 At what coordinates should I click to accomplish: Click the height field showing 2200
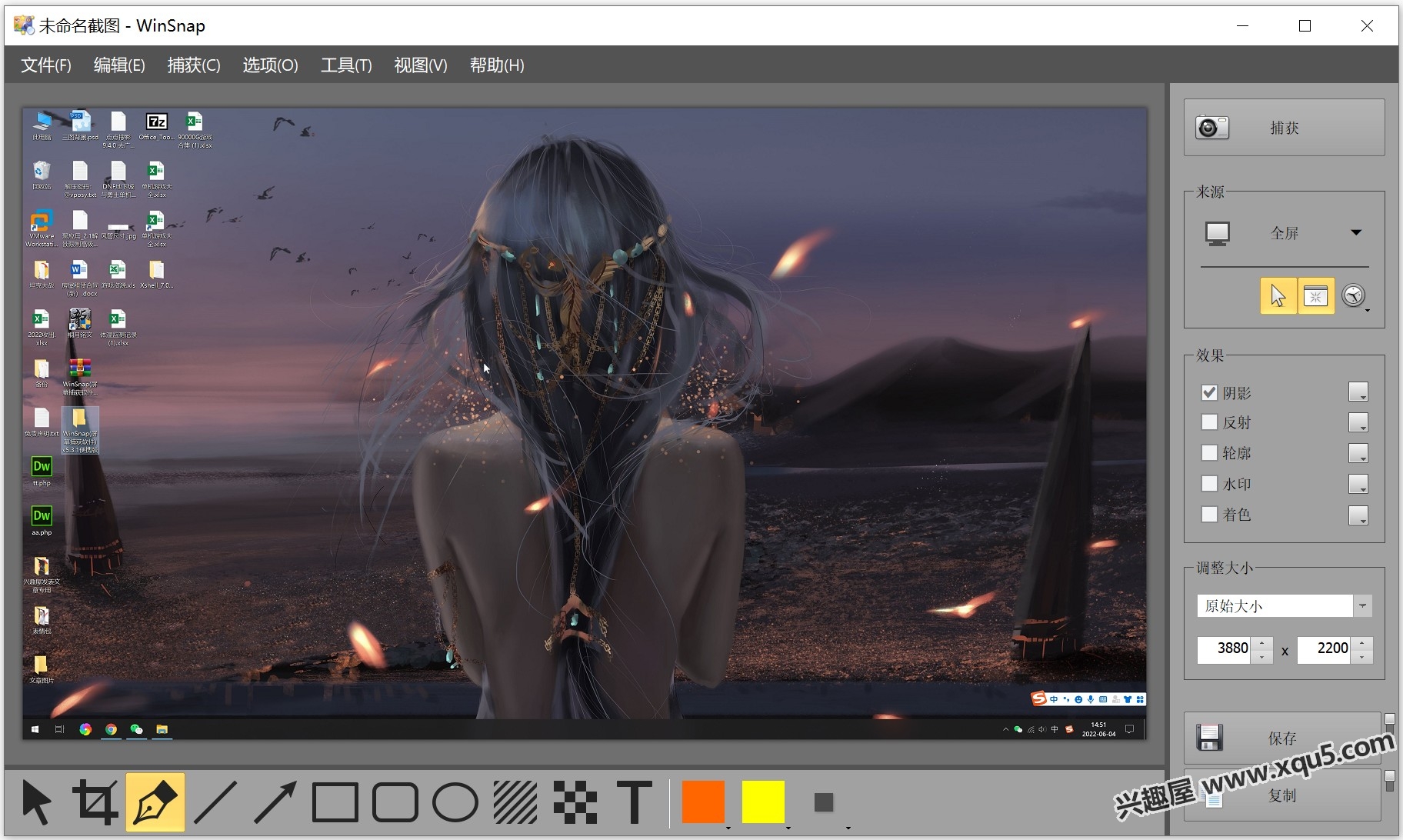(1325, 648)
